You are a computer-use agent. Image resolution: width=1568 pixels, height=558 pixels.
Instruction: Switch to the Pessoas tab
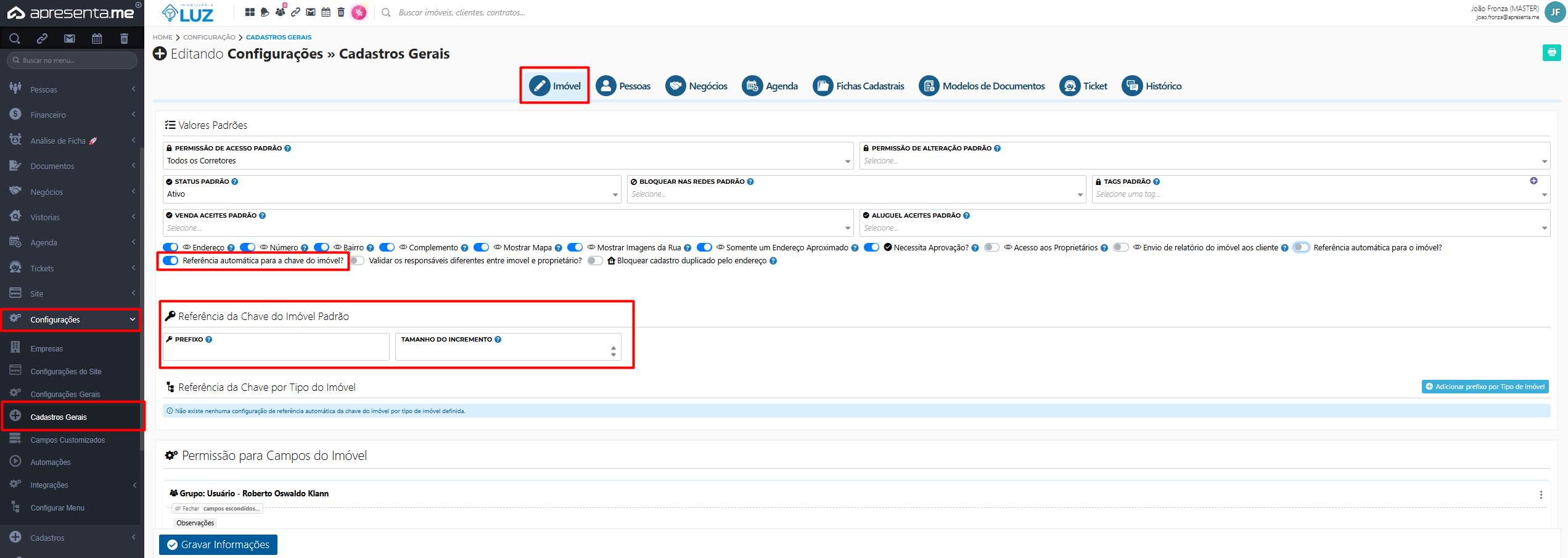point(623,86)
